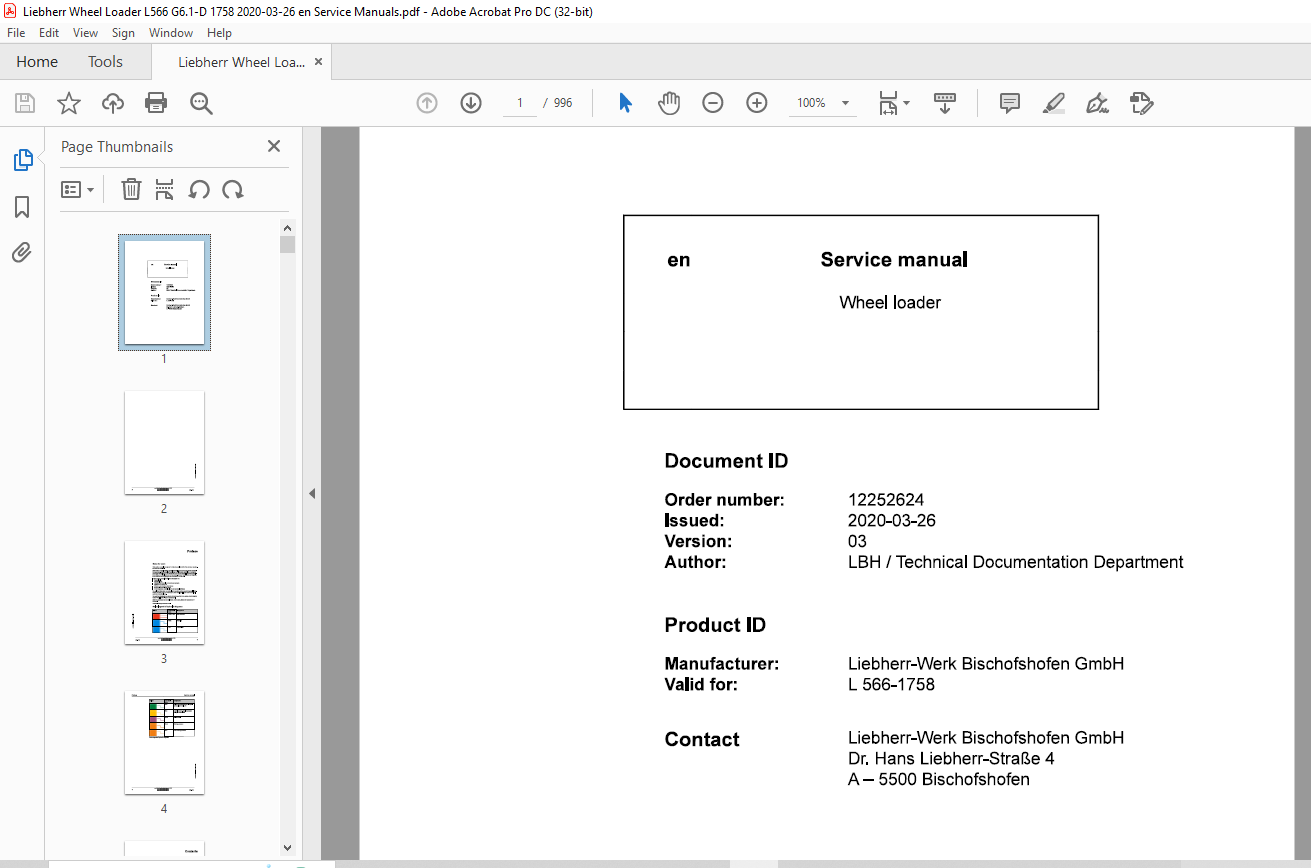Image resolution: width=1311 pixels, height=868 pixels.
Task: Activate the Hand pan tool
Action: [669, 103]
